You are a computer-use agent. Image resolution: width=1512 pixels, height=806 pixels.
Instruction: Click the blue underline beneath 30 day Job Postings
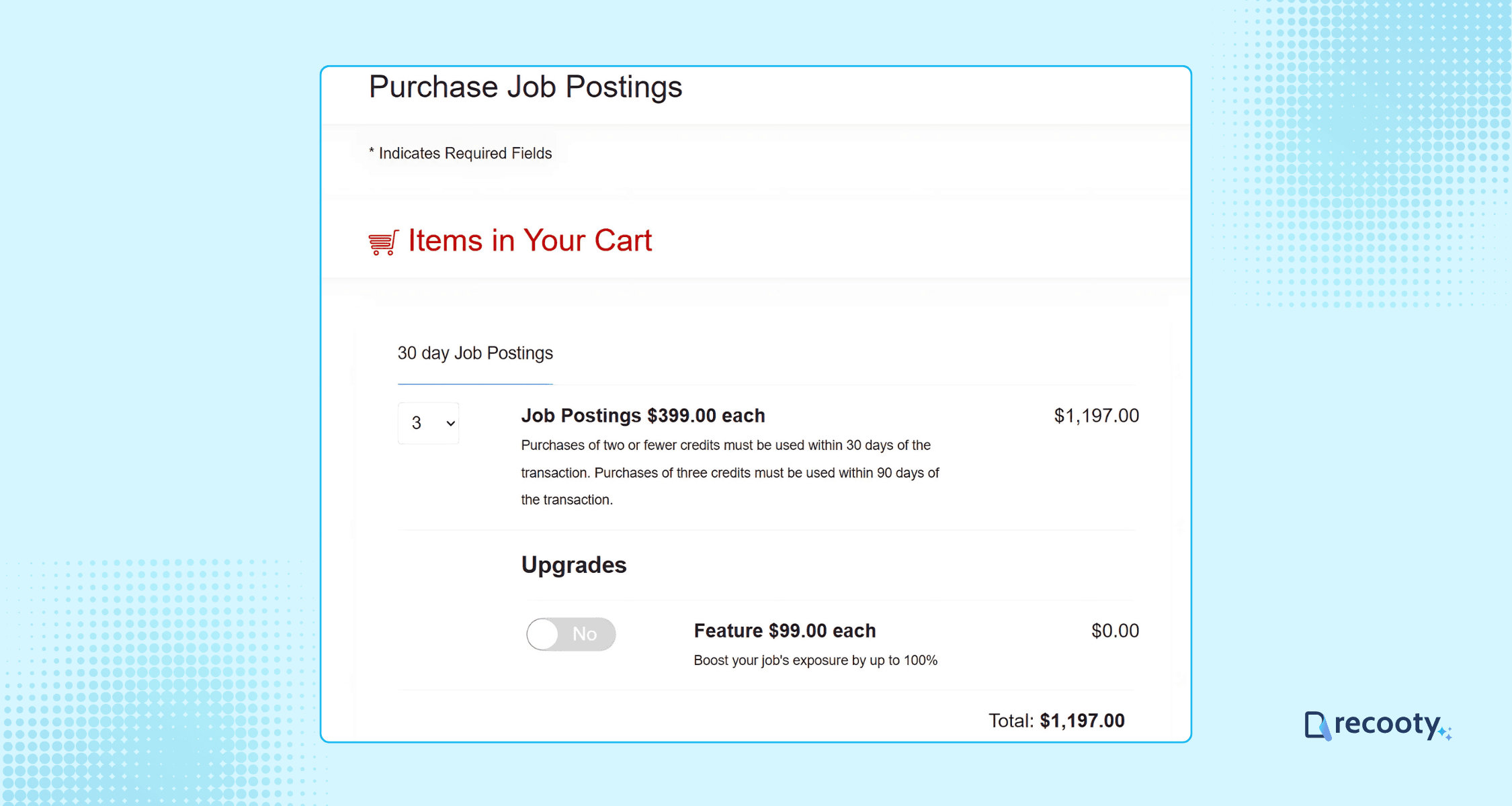coord(475,384)
